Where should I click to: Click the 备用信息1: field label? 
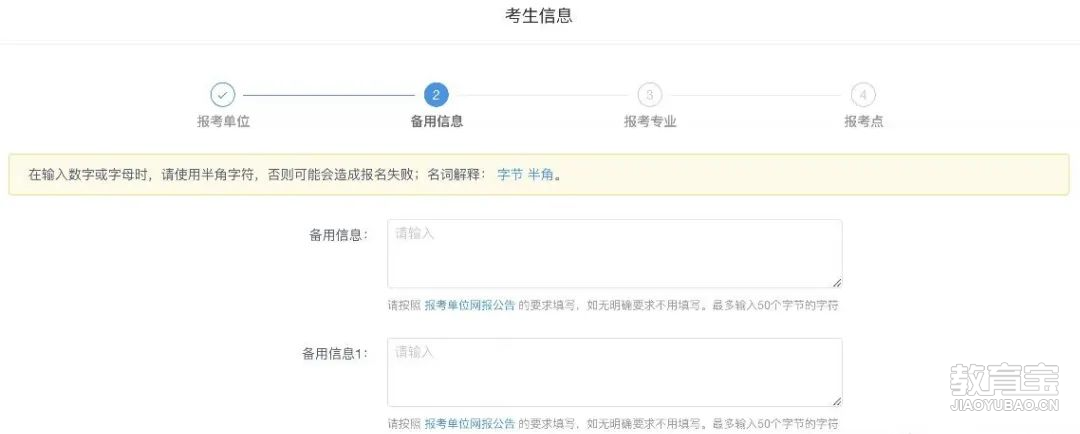[x=335, y=353]
